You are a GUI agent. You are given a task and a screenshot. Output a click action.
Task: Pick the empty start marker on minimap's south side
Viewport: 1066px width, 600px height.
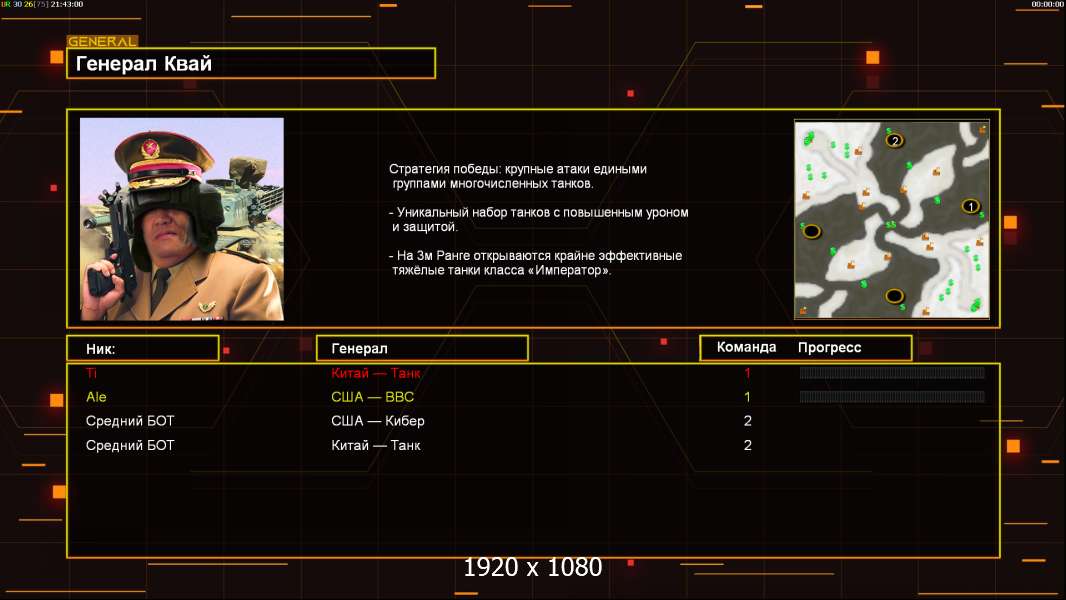pyautogui.click(x=894, y=296)
